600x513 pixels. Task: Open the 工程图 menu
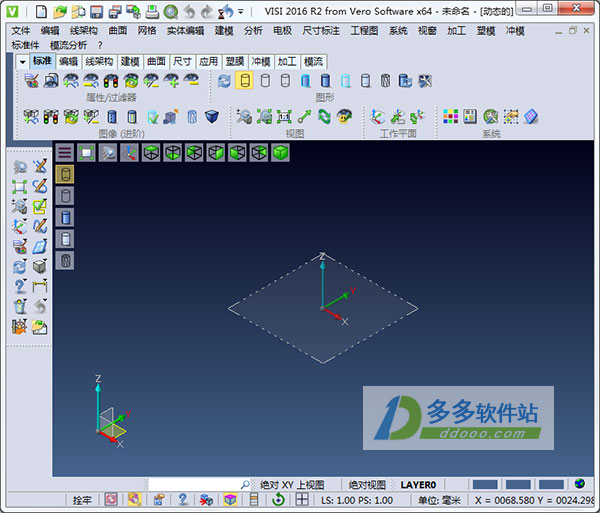click(x=364, y=31)
